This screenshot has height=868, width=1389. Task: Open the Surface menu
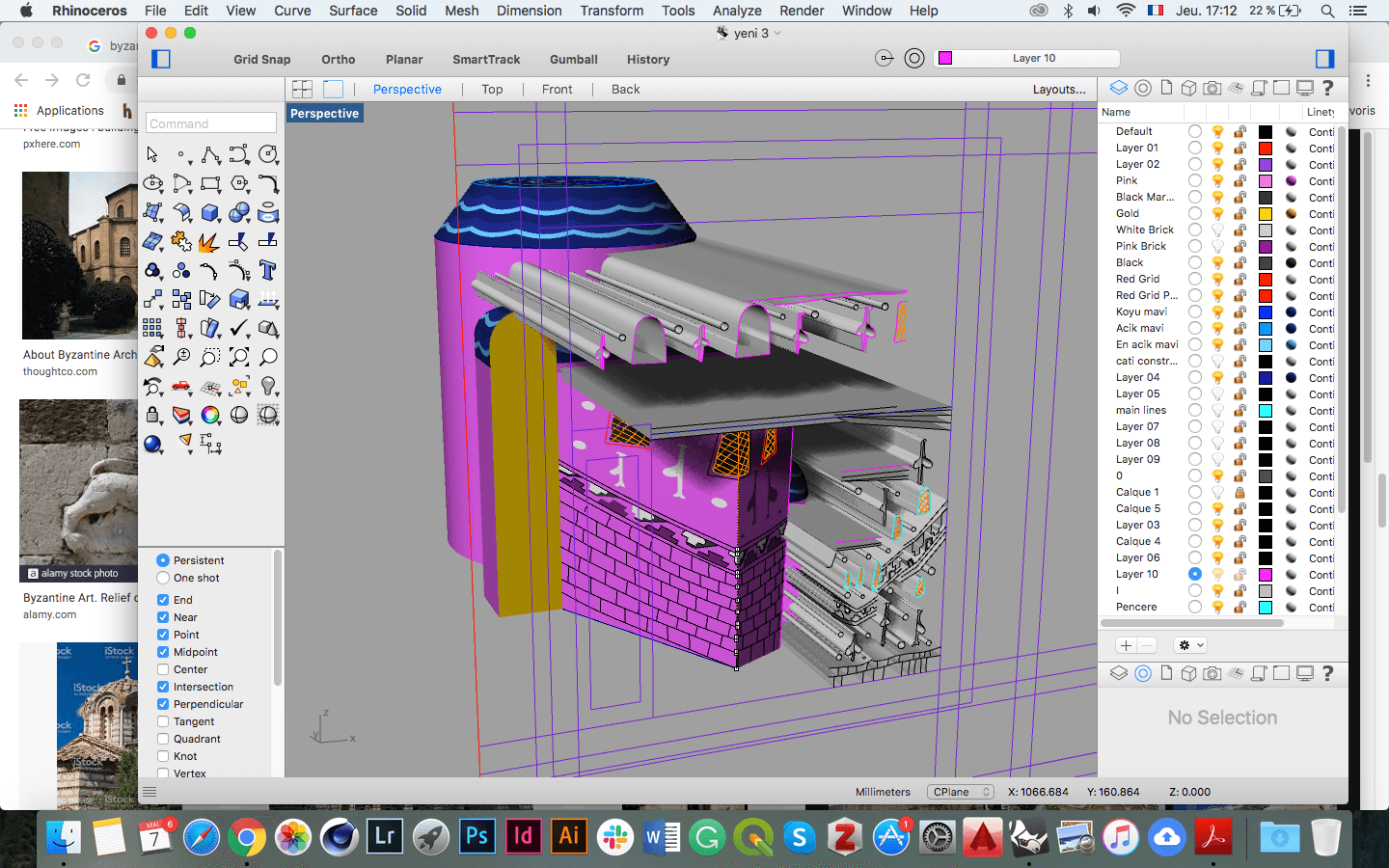point(352,11)
